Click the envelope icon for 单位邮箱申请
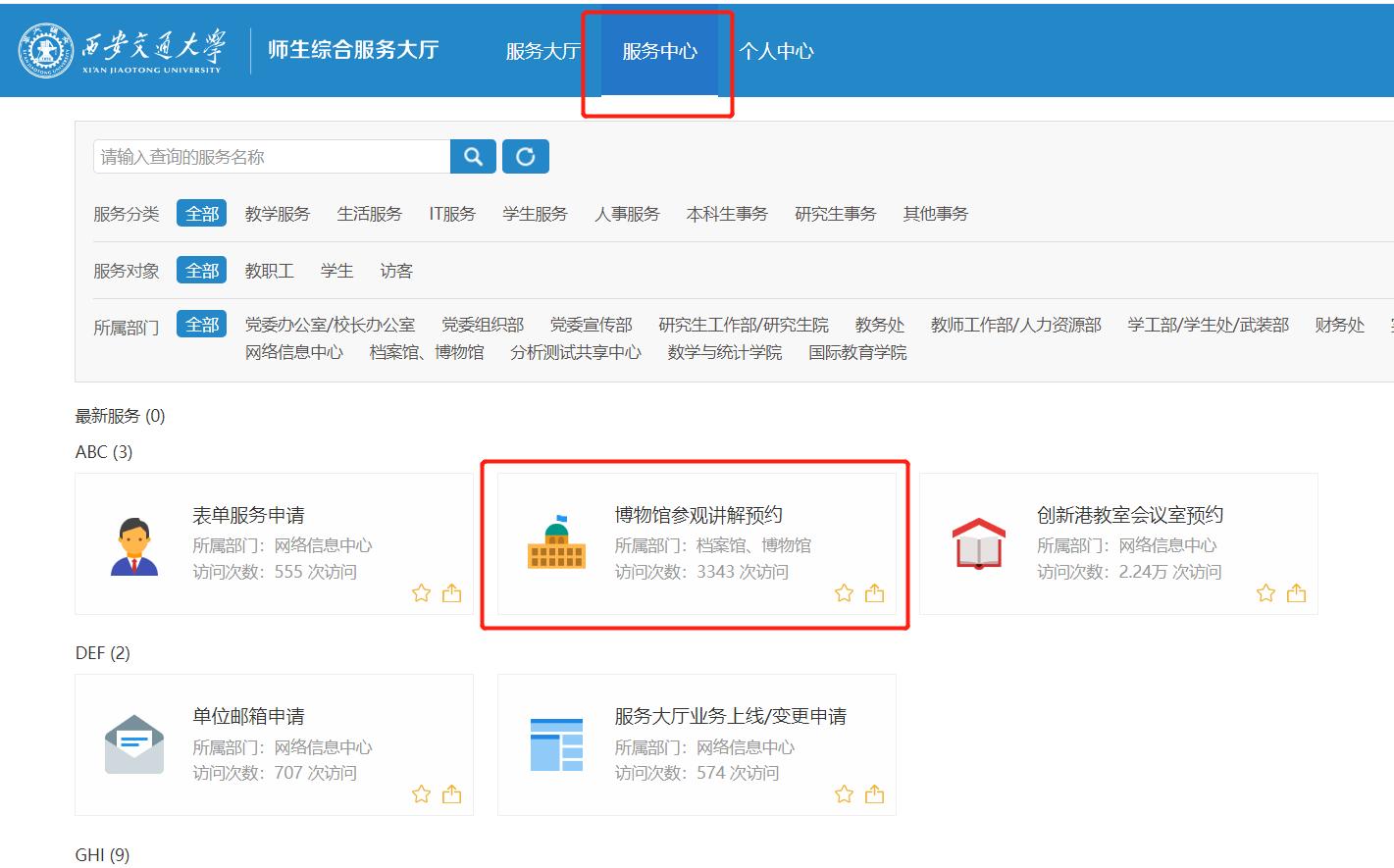This screenshot has height=868, width=1394. pyautogui.click(x=134, y=744)
